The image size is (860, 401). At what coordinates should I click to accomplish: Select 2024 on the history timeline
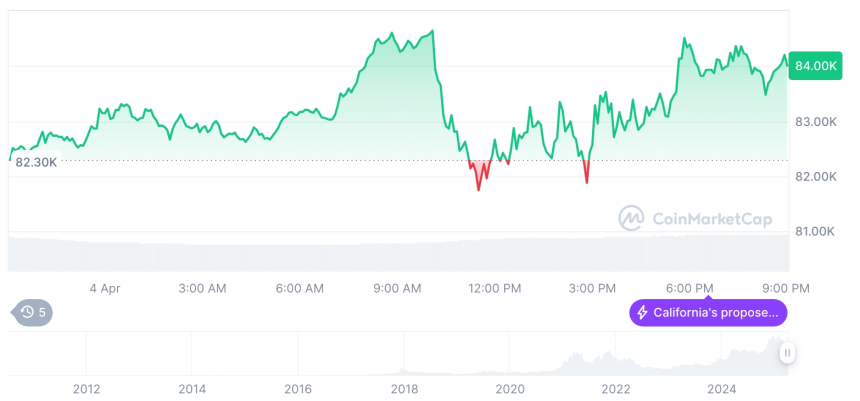point(722,388)
